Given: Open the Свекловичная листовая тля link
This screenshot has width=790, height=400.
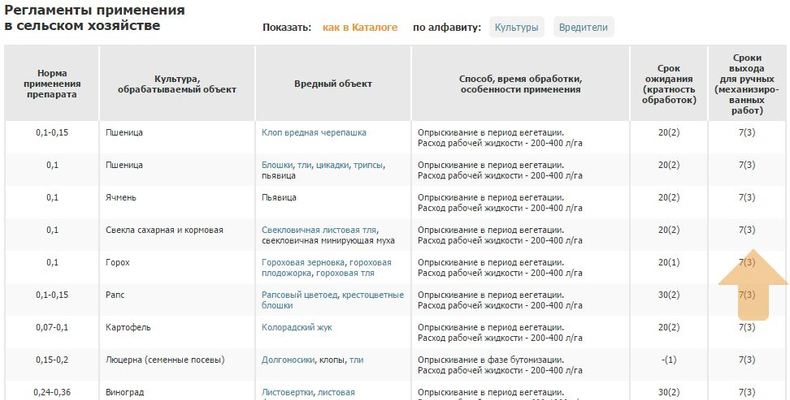Looking at the screenshot, I should pos(319,230).
